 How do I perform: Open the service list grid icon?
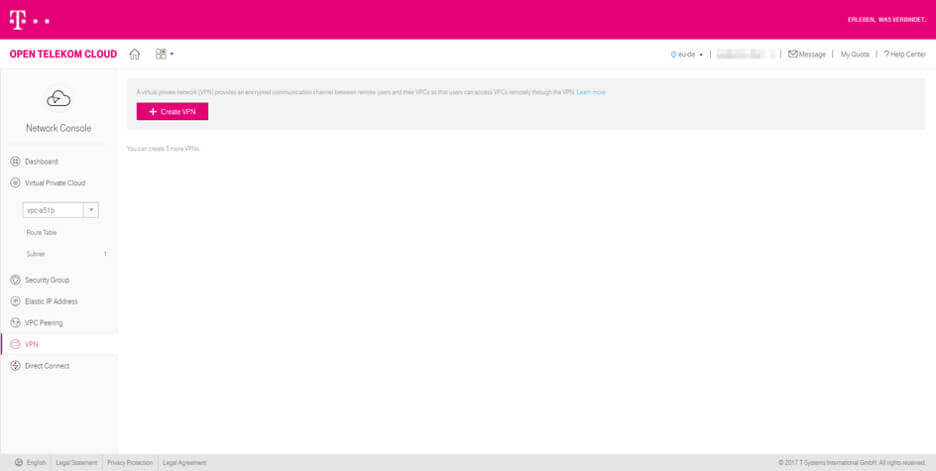[x=161, y=54]
